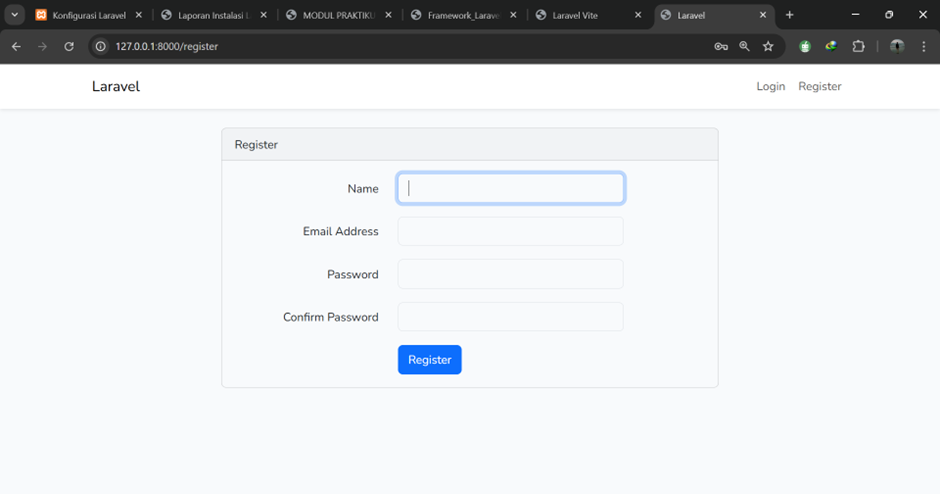Viewport: 940px width, 494px height.
Task: Click the Name field label
Action: [x=363, y=189]
